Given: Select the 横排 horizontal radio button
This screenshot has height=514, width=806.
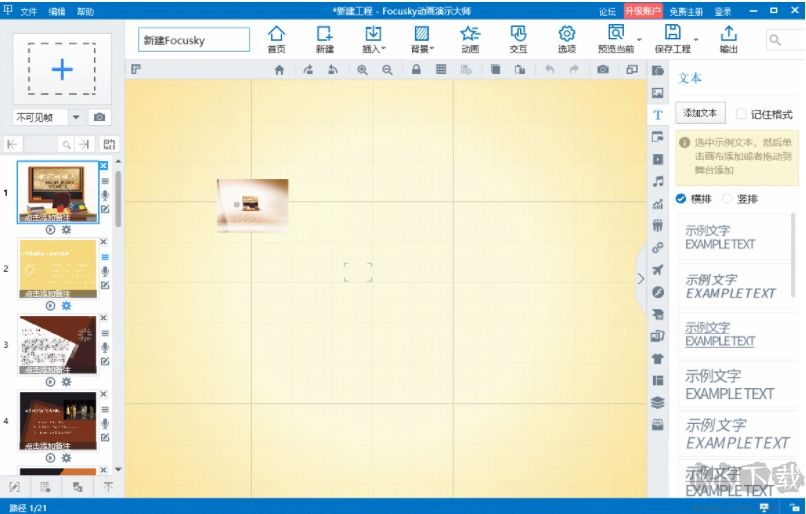Looking at the screenshot, I should tap(681, 198).
